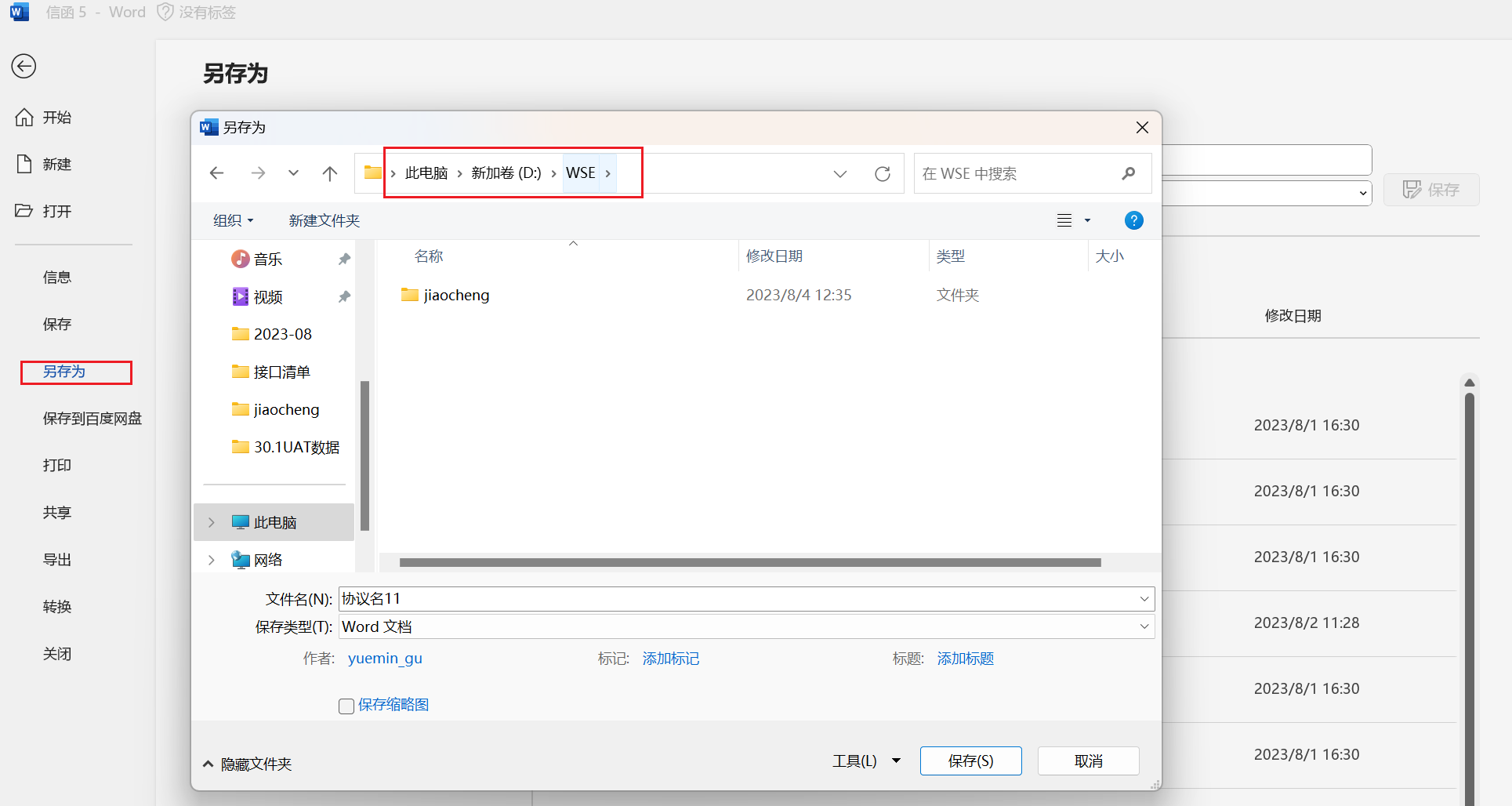Sort by 类型 column header
Image resolution: width=1512 pixels, height=806 pixels.
pyautogui.click(x=951, y=256)
